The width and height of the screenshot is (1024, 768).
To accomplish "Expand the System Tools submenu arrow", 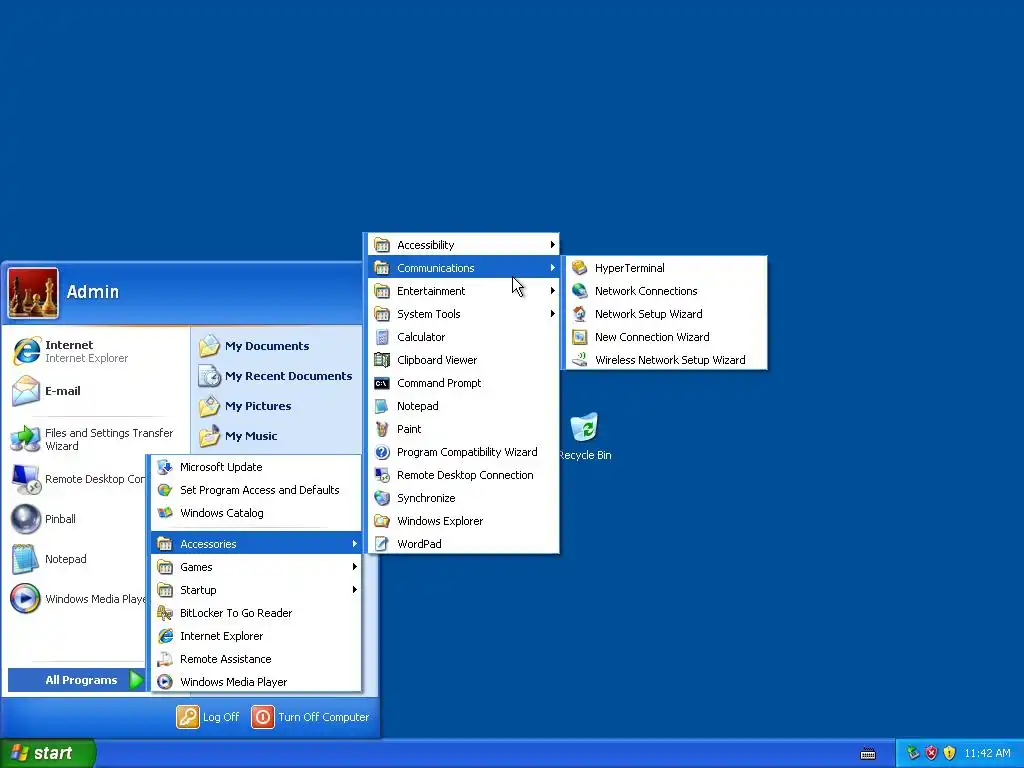I will (x=552, y=314).
